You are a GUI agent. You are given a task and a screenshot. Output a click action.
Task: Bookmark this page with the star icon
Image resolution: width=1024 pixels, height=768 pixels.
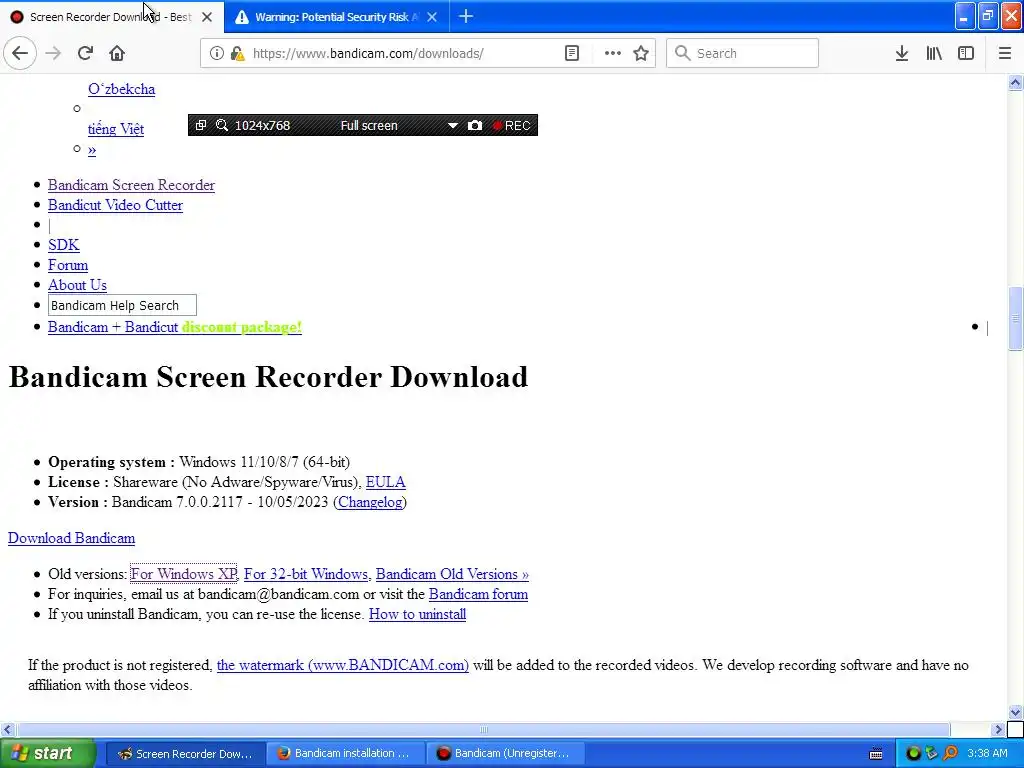641,54
